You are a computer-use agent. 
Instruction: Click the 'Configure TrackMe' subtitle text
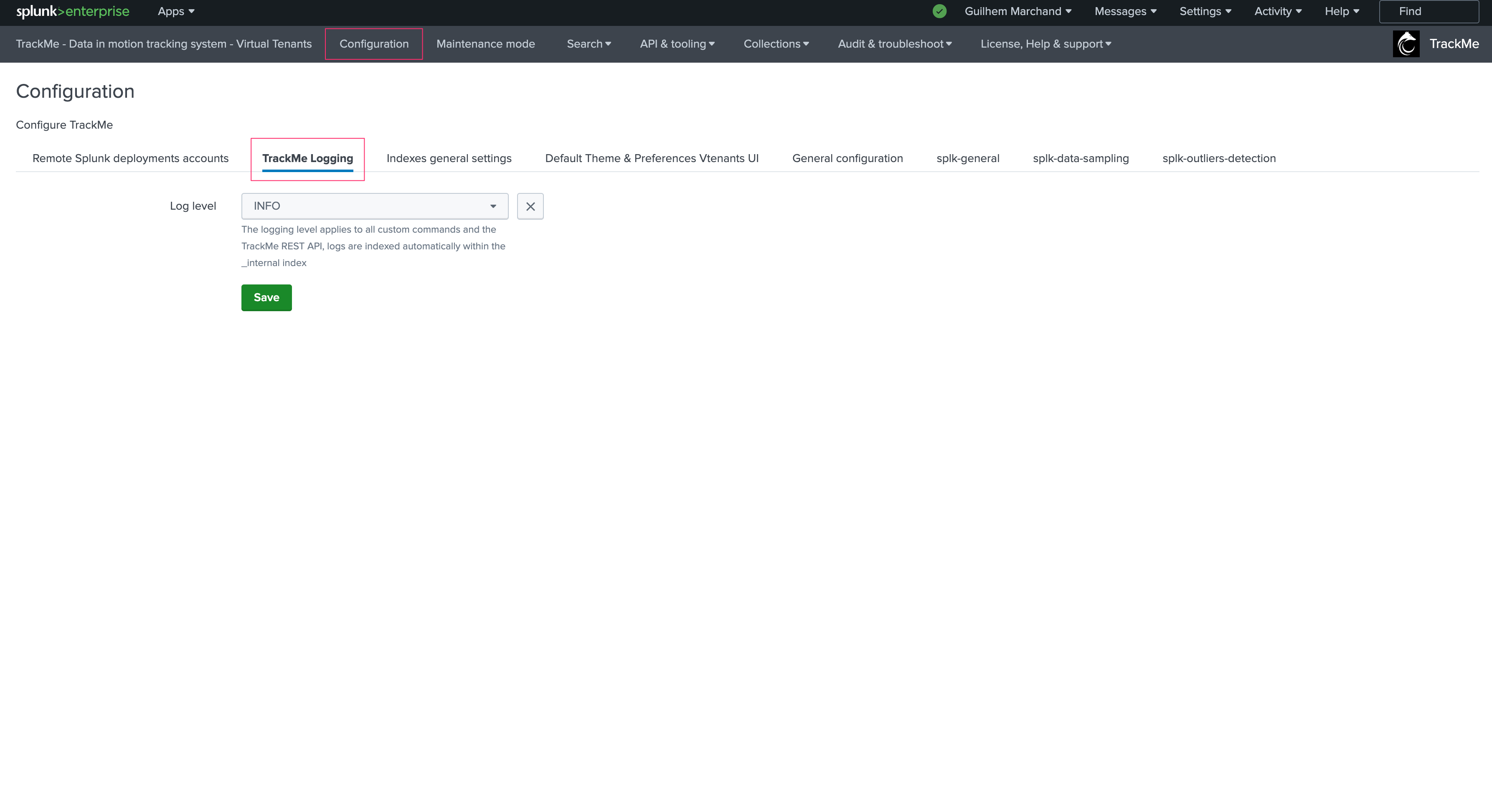[x=64, y=125]
